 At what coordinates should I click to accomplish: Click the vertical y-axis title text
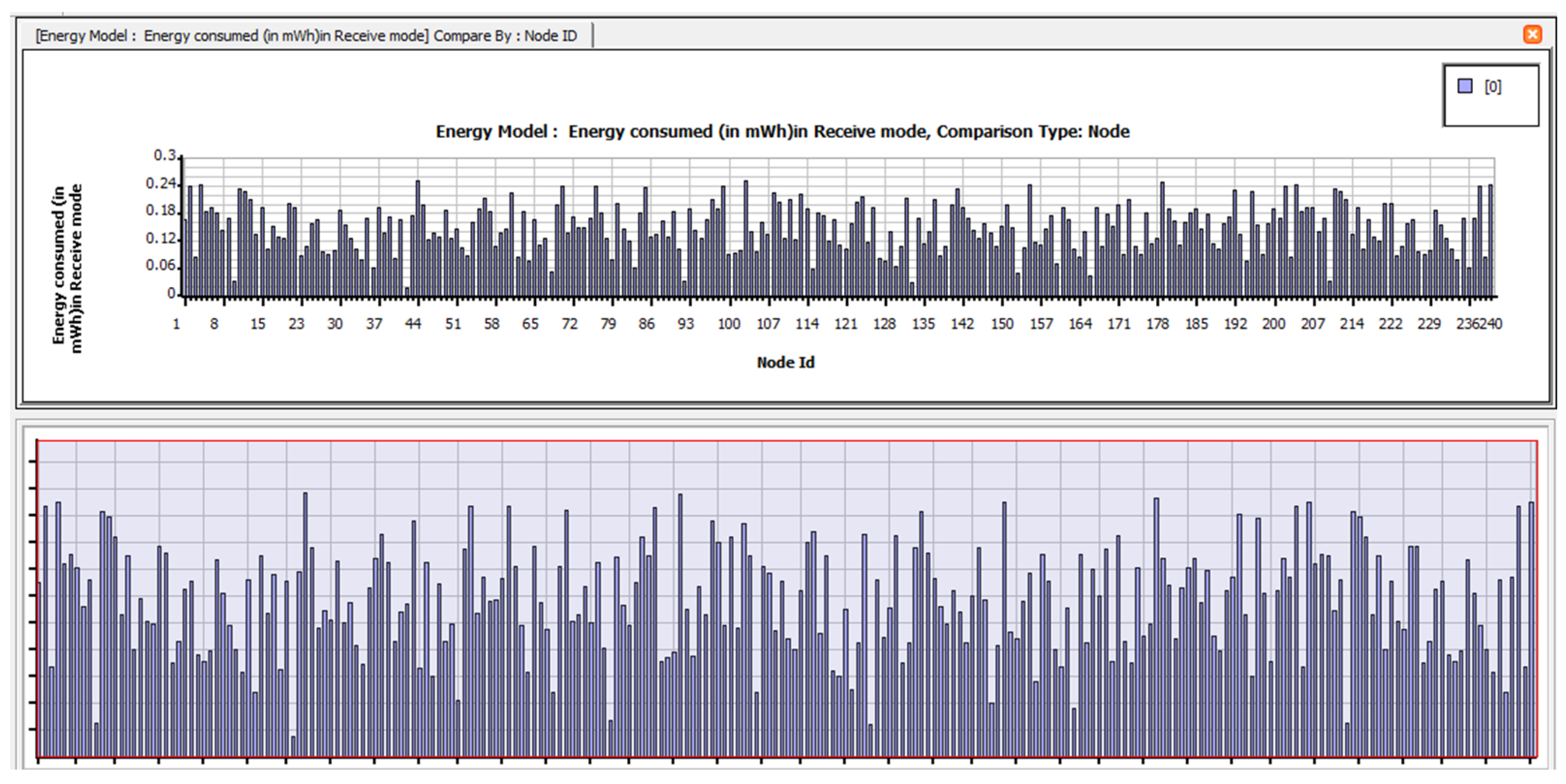click(67, 267)
